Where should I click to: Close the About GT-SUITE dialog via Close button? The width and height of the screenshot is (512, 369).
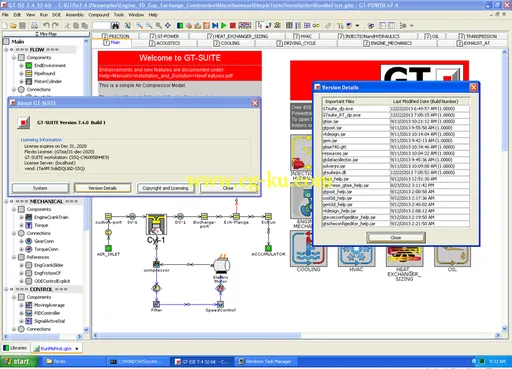[x=229, y=188]
